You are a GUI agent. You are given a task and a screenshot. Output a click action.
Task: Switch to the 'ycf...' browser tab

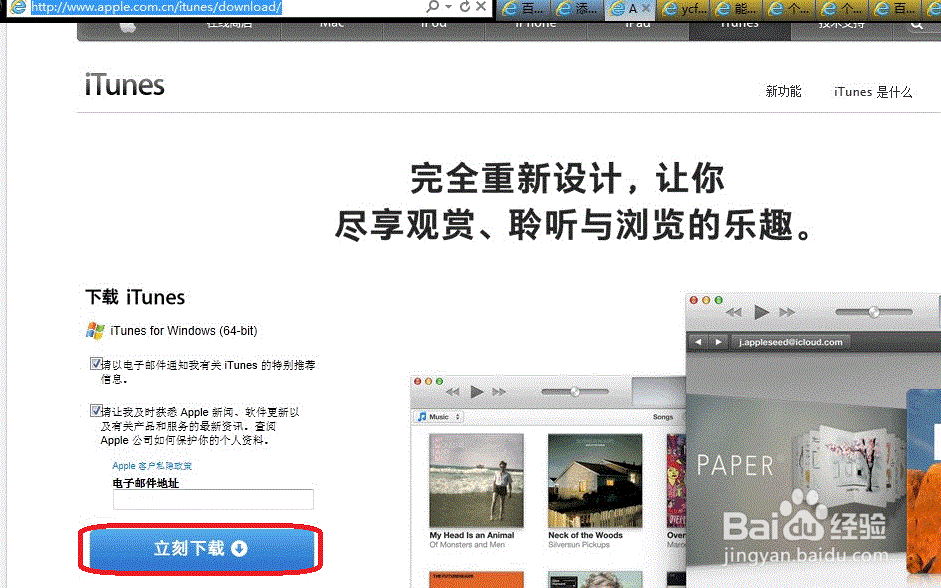(685, 9)
